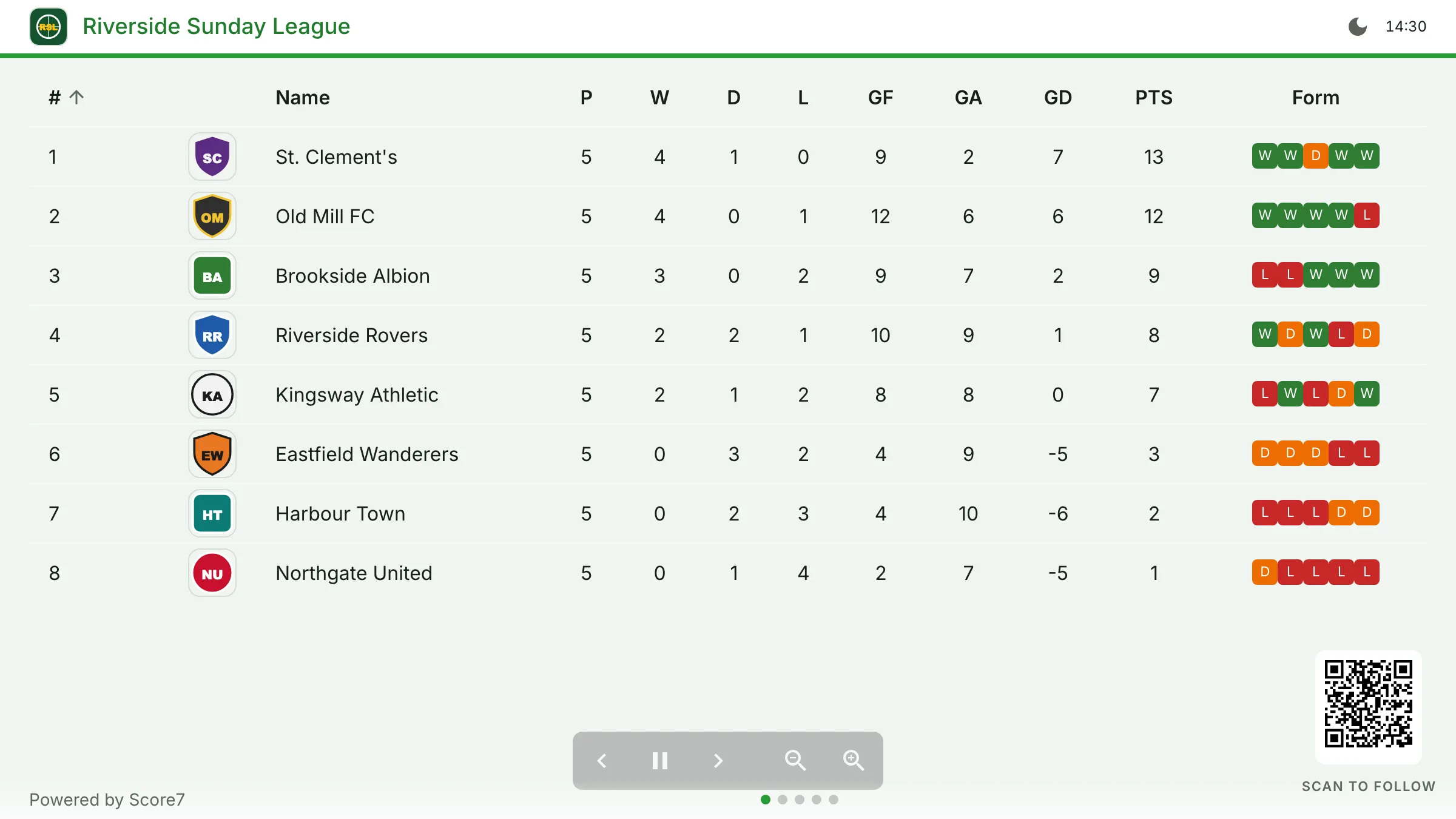The image size is (1456, 819).
Task: Advance to next slide arrow
Action: pyautogui.click(x=718, y=761)
